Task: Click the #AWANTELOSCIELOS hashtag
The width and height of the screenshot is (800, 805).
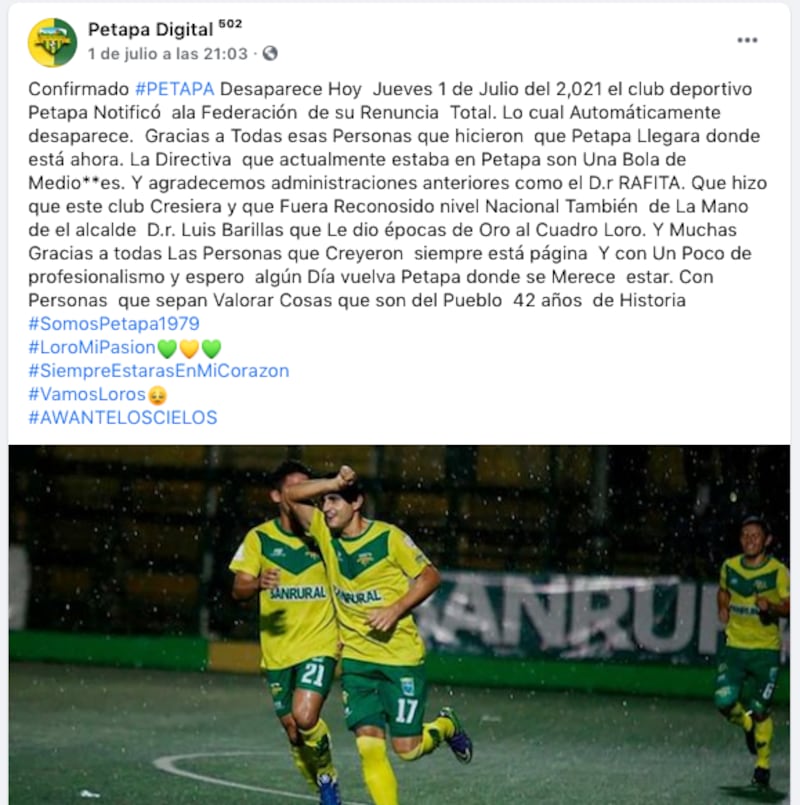Action: [x=123, y=417]
